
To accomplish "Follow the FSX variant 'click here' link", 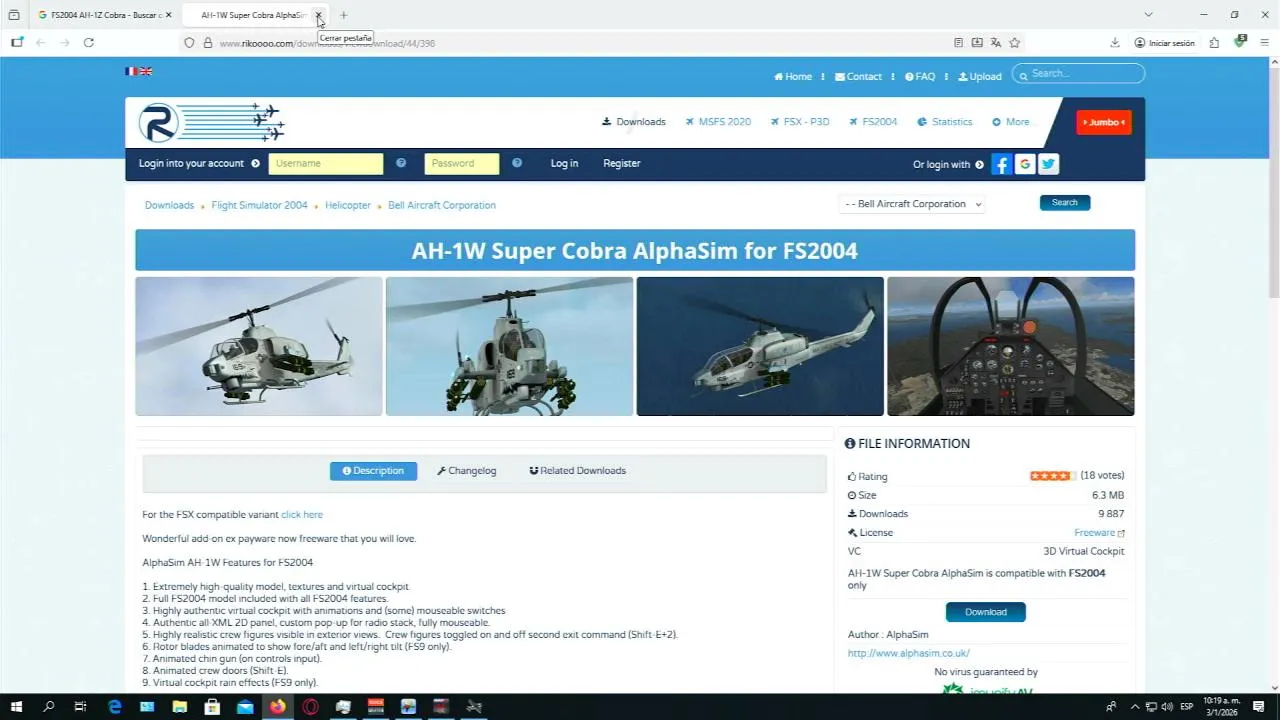I will 302,515.
